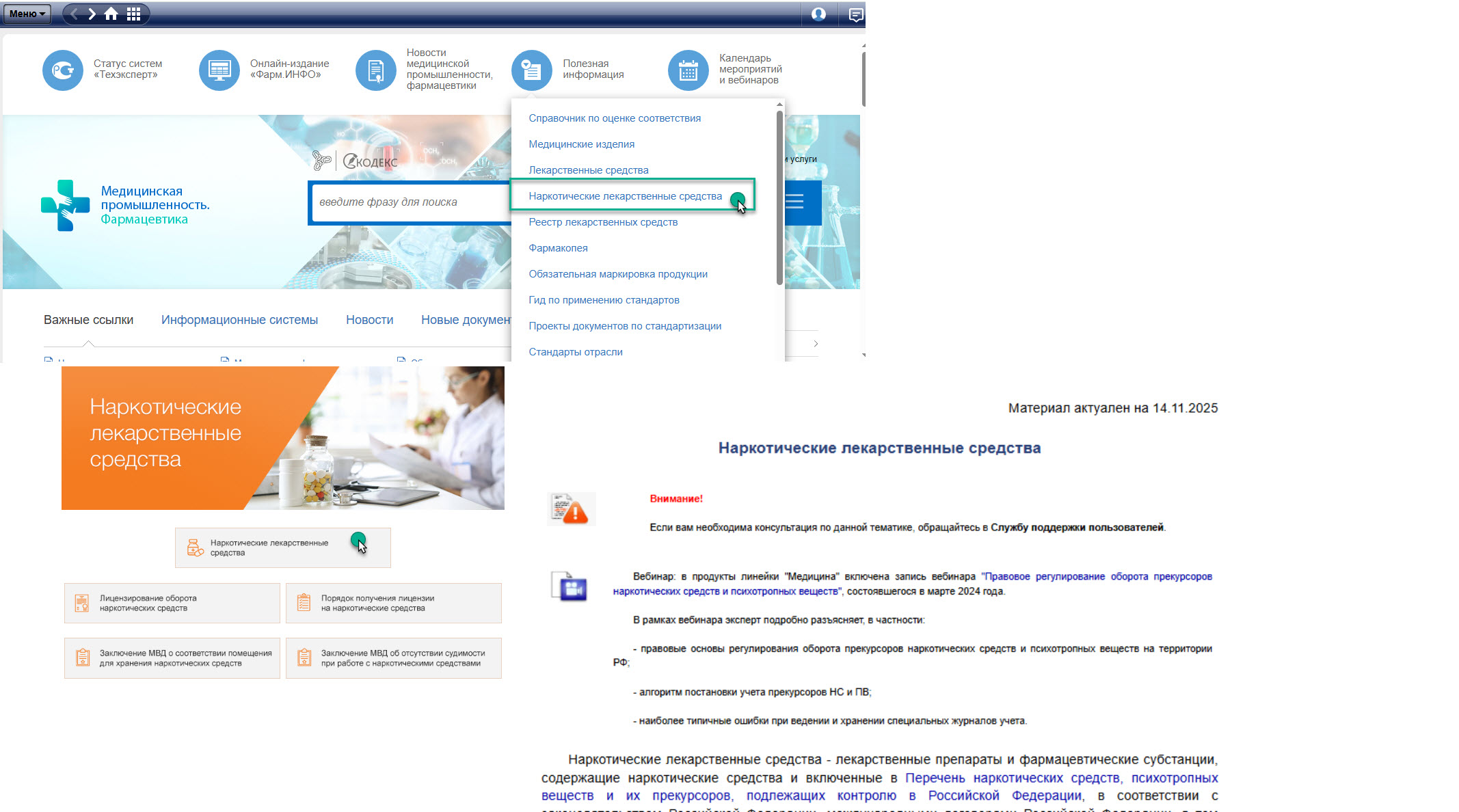Choose Фармакопея from the dropdown list
Image resolution: width=1459 pixels, height=812 pixels.
(x=558, y=248)
